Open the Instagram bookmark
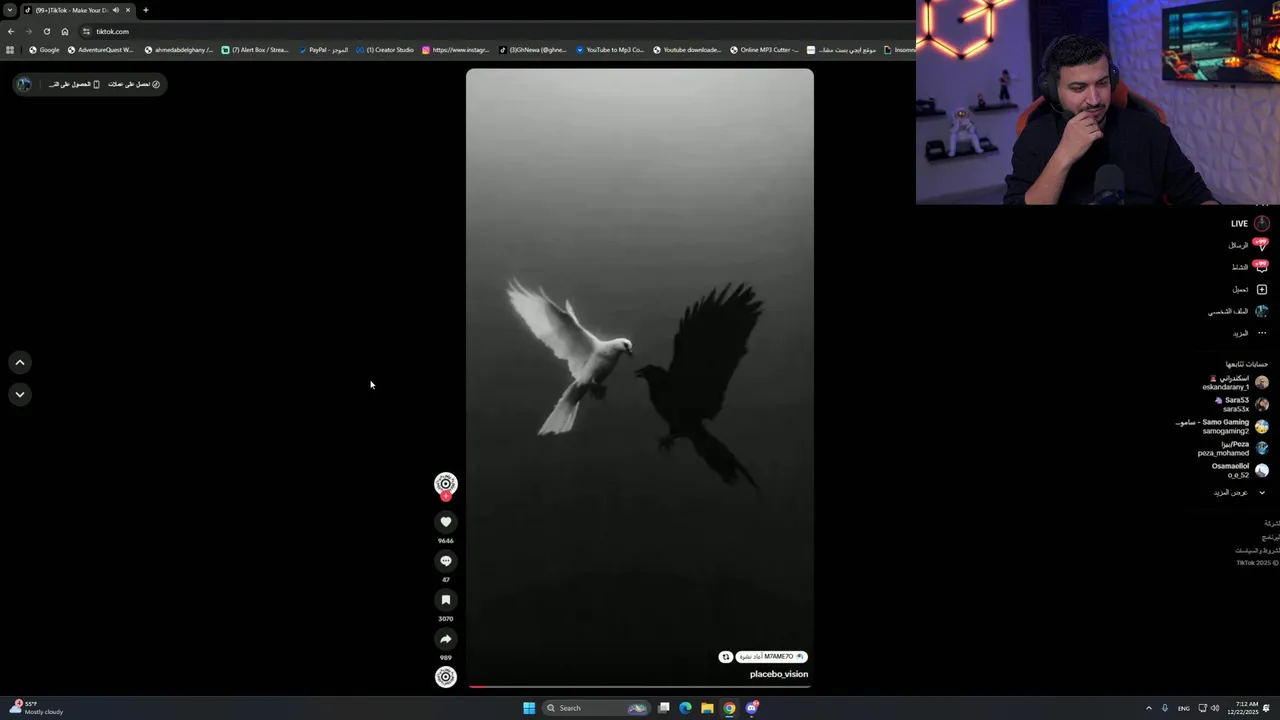1280x720 pixels. click(456, 50)
